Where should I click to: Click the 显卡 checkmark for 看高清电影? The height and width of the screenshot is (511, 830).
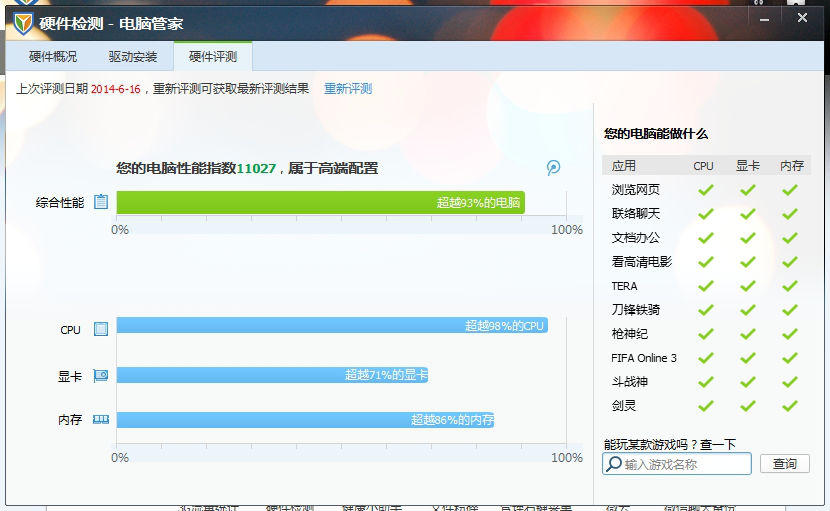(748, 262)
